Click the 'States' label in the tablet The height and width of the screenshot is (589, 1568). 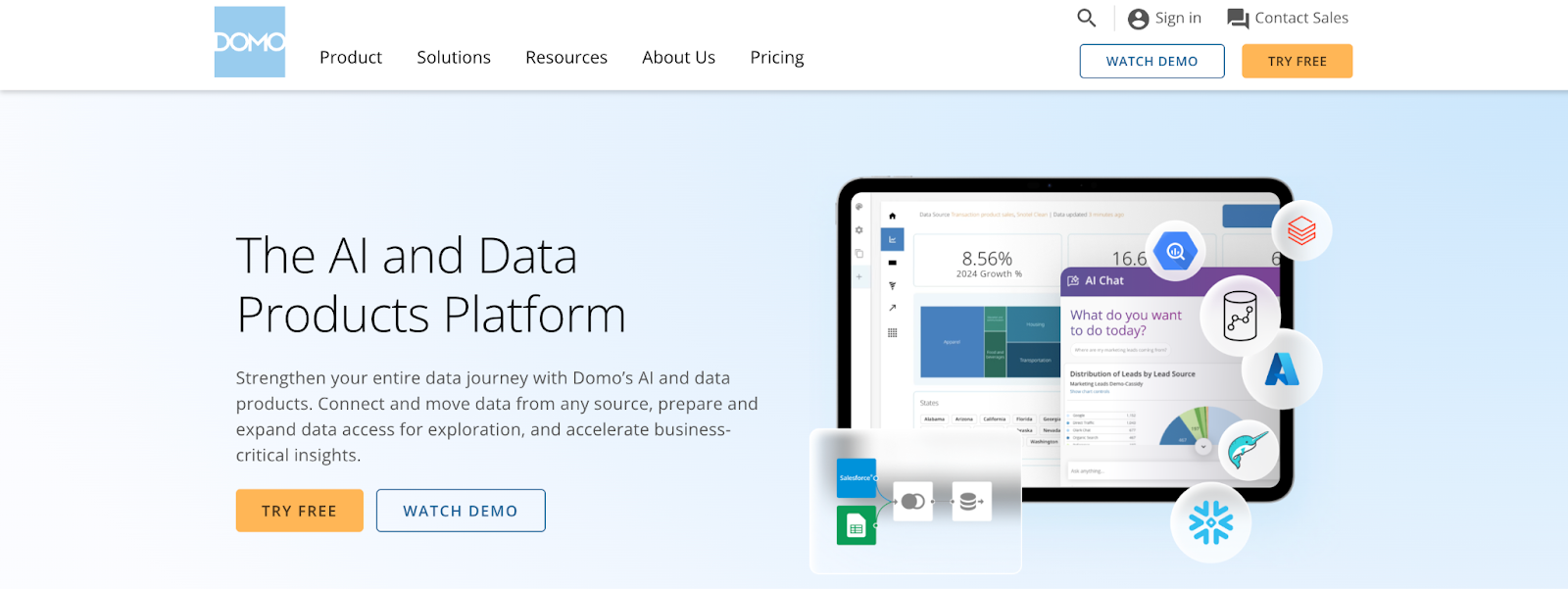[929, 403]
